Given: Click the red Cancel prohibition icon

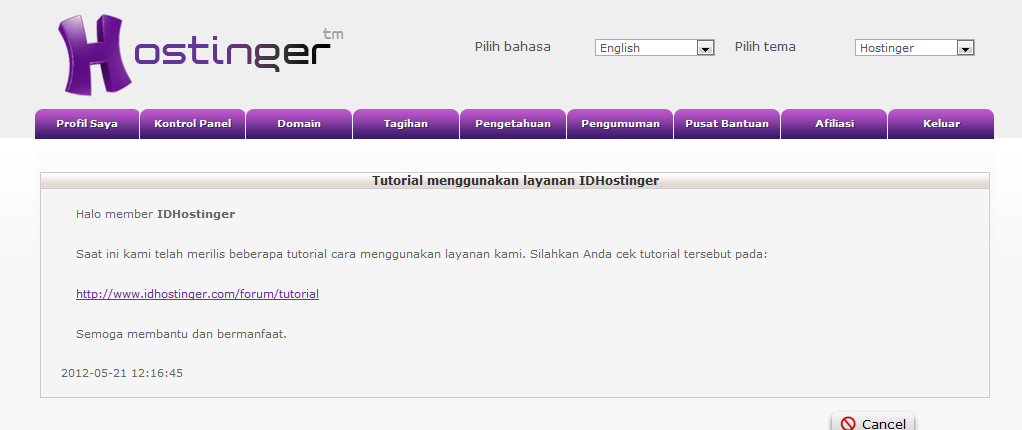Looking at the screenshot, I should pyautogui.click(x=848, y=423).
